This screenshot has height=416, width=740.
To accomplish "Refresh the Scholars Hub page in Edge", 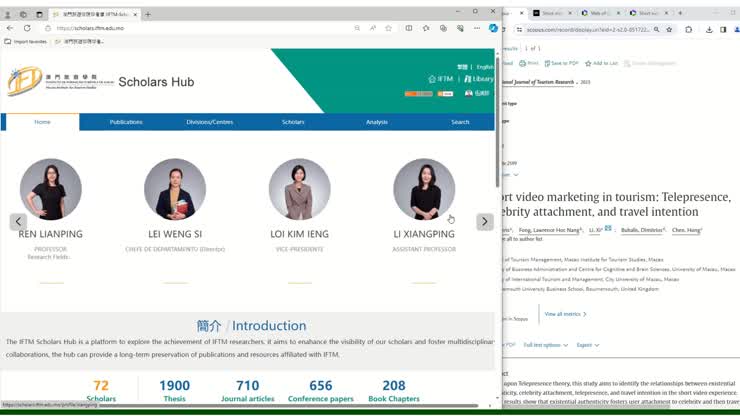I will coord(27,28).
